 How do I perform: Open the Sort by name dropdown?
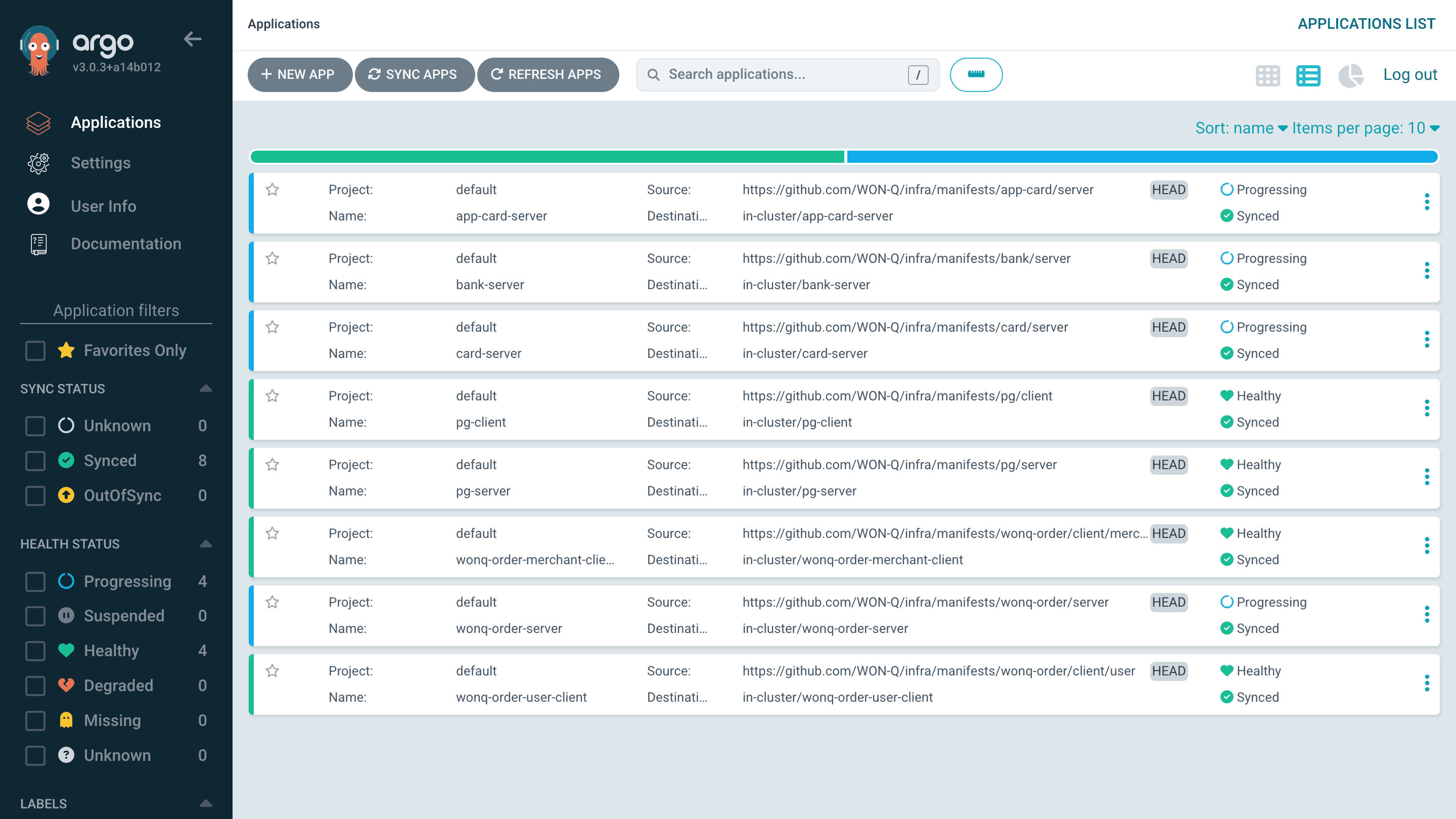[x=1241, y=128]
